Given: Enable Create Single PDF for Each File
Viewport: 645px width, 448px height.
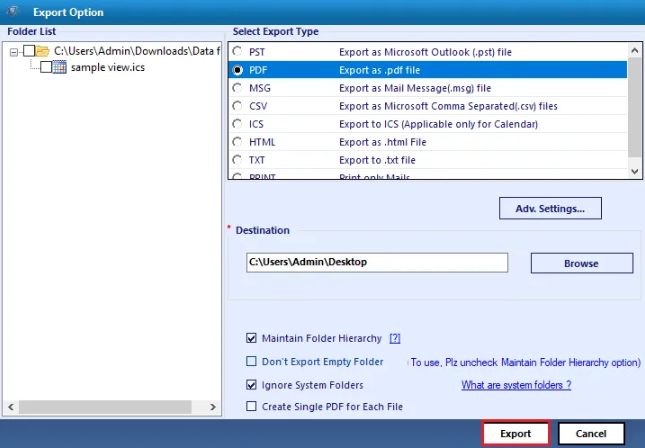Looking at the screenshot, I should (x=252, y=406).
